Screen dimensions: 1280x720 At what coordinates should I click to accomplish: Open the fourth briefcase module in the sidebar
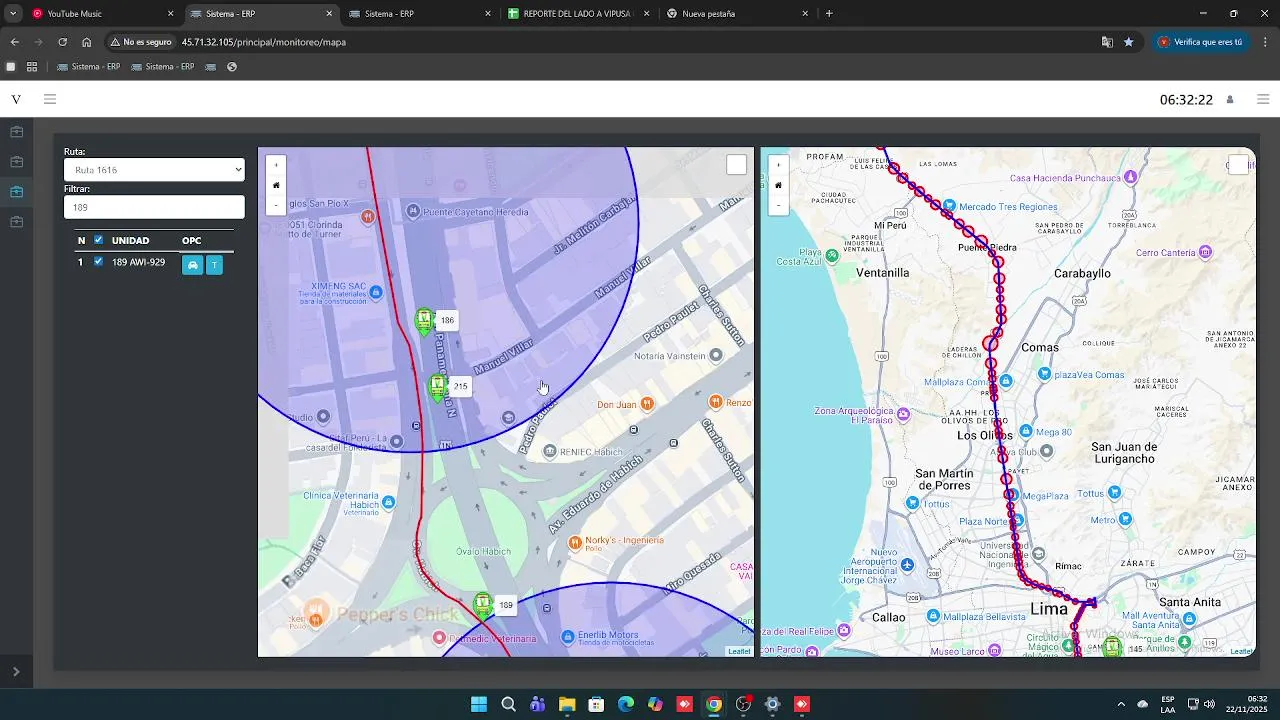pos(16,222)
